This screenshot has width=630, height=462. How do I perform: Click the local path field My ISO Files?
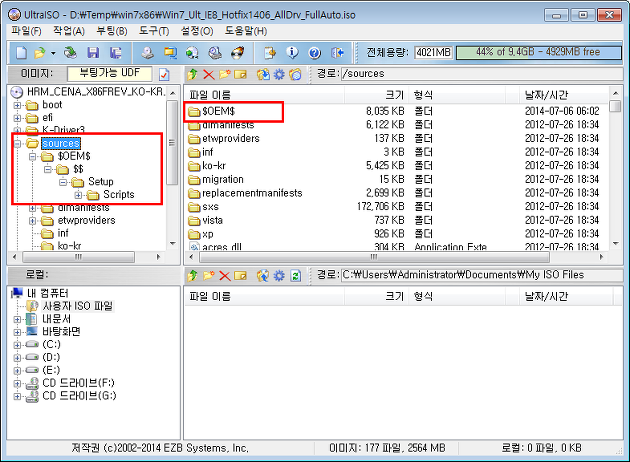[481, 275]
